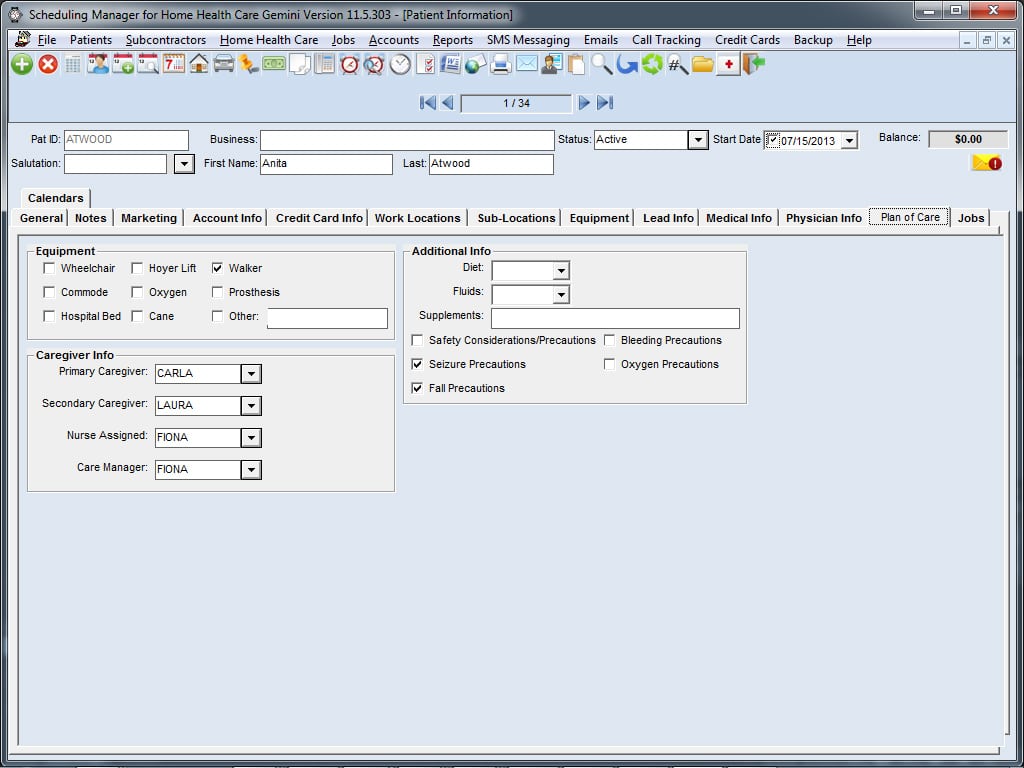This screenshot has width=1024, height=768.
Task: Uncheck the Fall Precautions checkbox
Action: click(x=417, y=389)
